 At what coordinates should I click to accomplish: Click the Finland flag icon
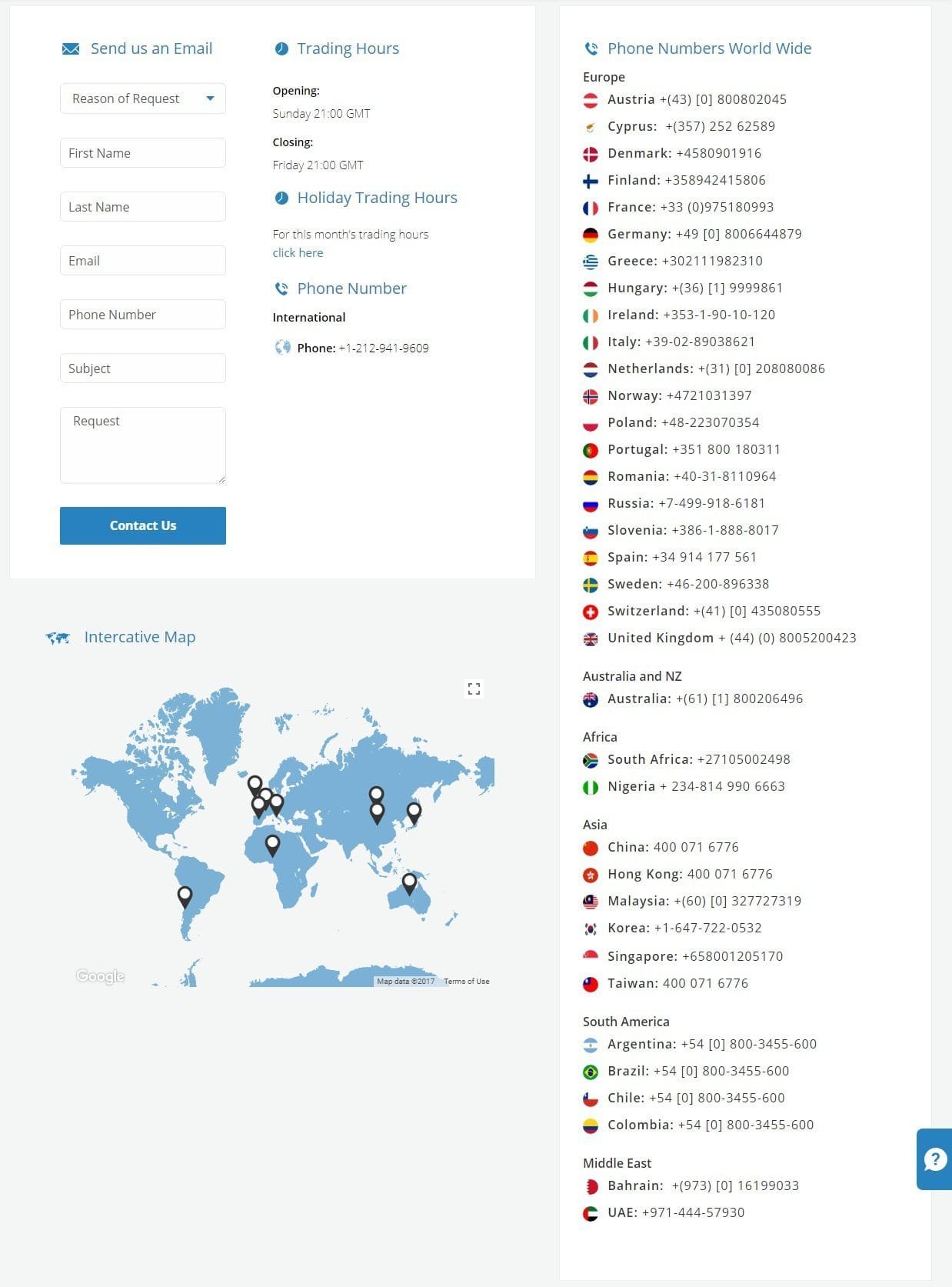click(x=591, y=181)
